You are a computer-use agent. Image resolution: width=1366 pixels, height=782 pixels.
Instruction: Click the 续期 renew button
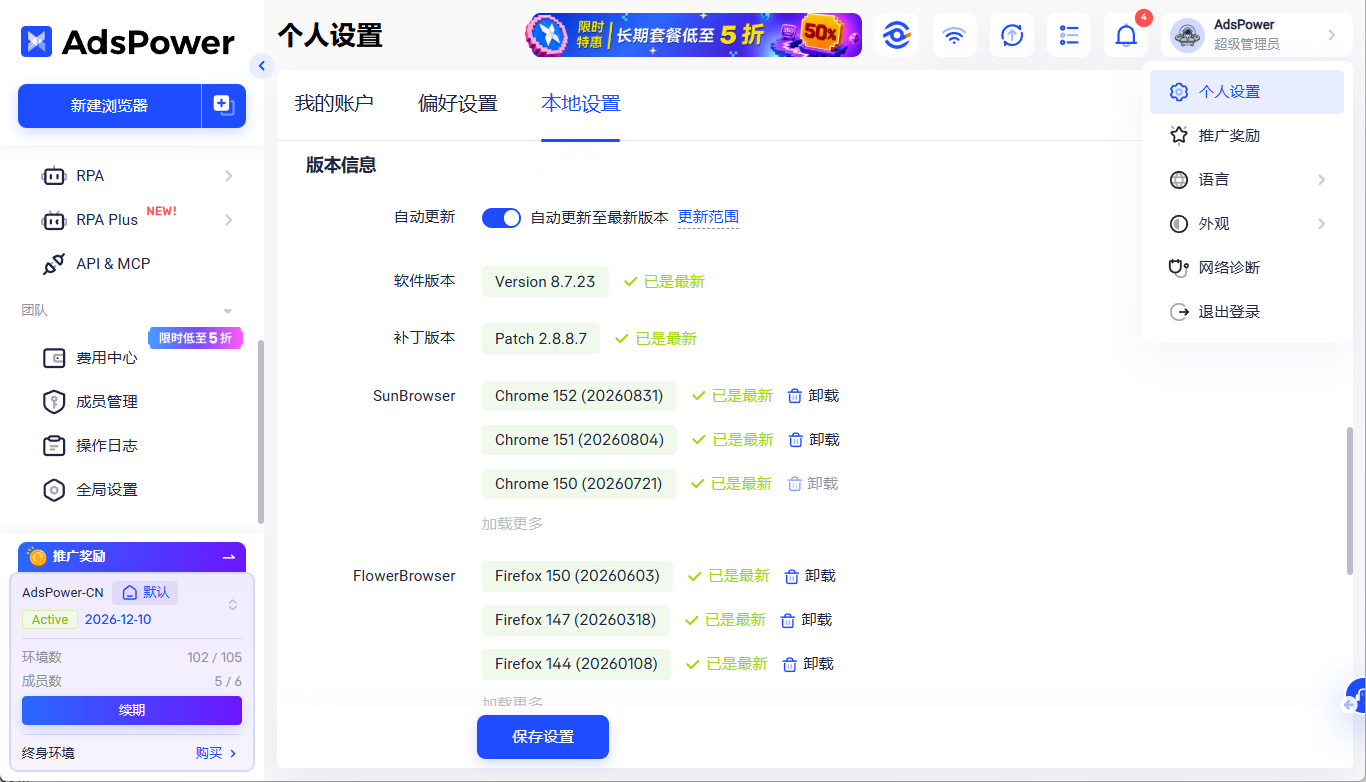132,710
